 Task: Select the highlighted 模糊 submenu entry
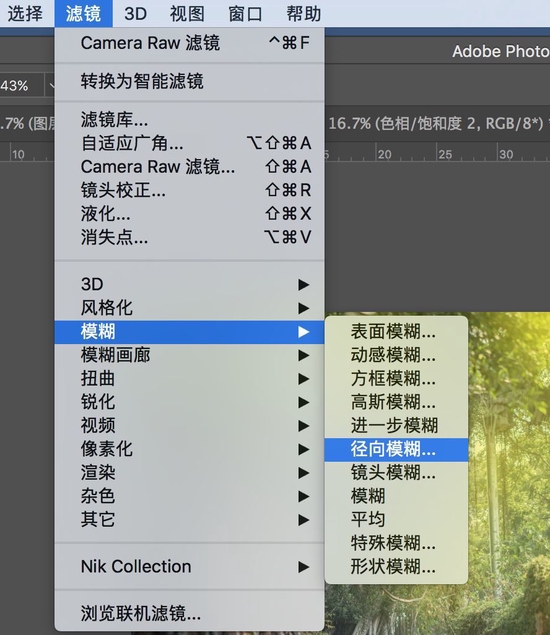click(x=189, y=332)
